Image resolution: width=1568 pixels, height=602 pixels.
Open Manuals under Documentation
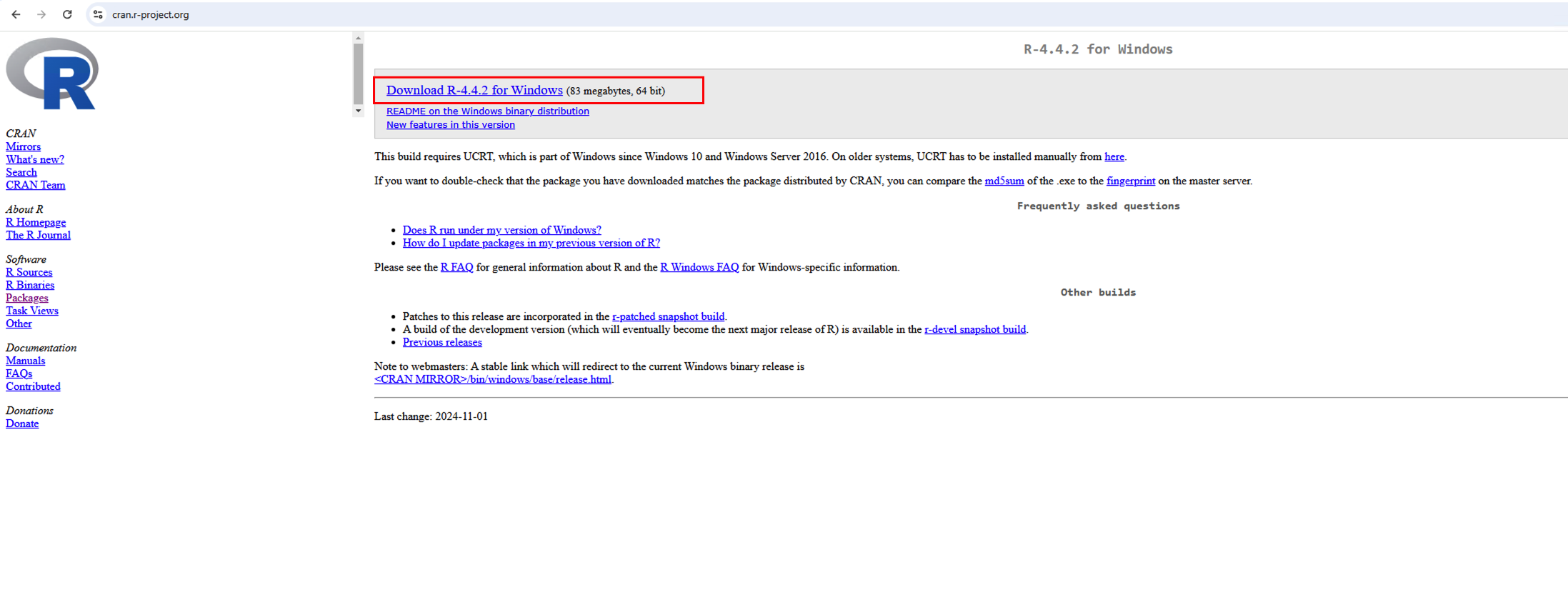[26, 361]
